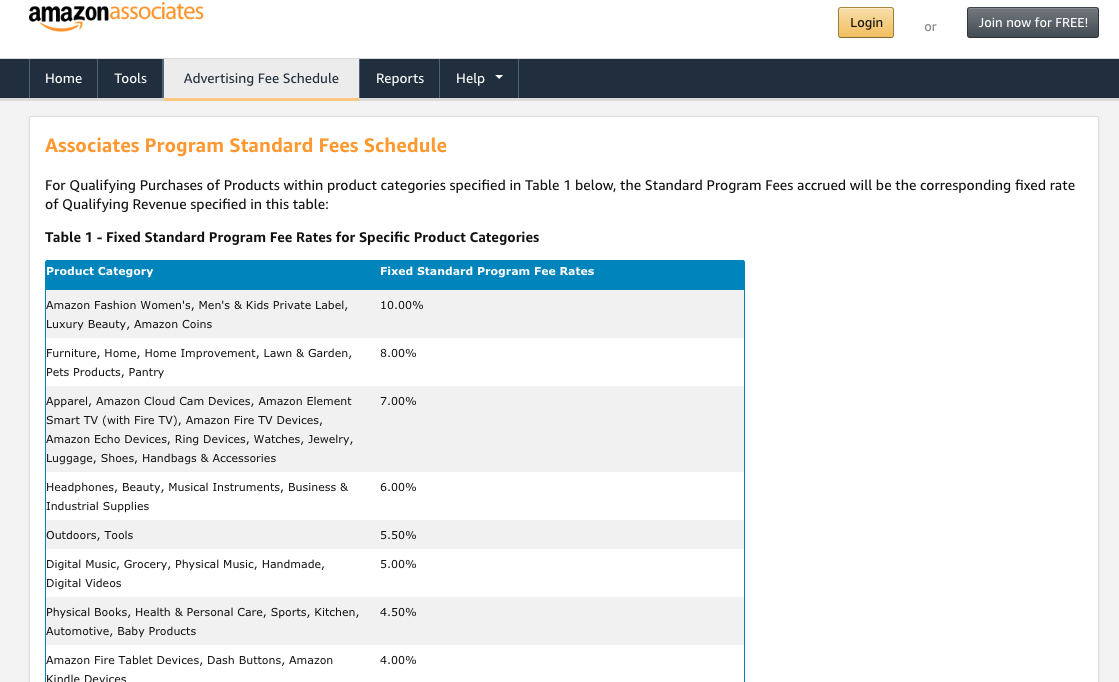The width and height of the screenshot is (1119, 682).
Task: Click Join now for FREE button
Action: coord(1033,23)
